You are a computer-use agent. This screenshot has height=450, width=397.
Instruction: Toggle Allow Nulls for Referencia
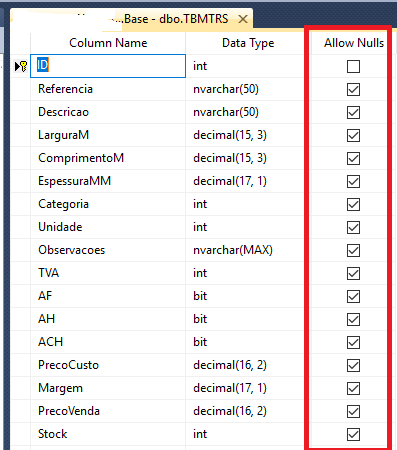tap(353, 89)
